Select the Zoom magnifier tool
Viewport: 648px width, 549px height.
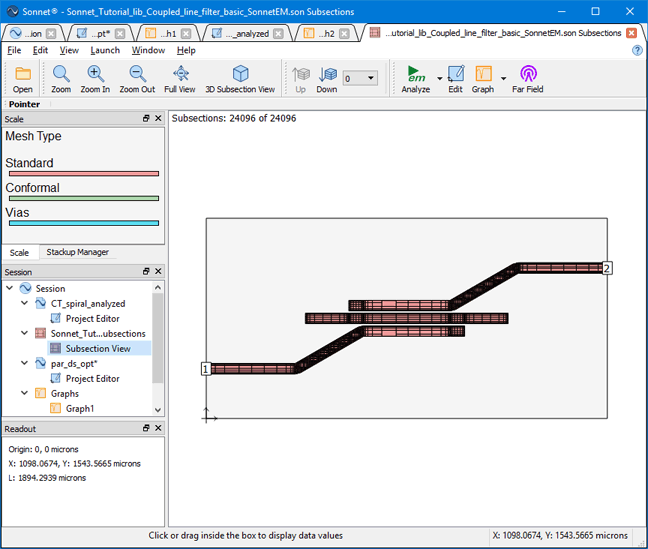(61, 79)
